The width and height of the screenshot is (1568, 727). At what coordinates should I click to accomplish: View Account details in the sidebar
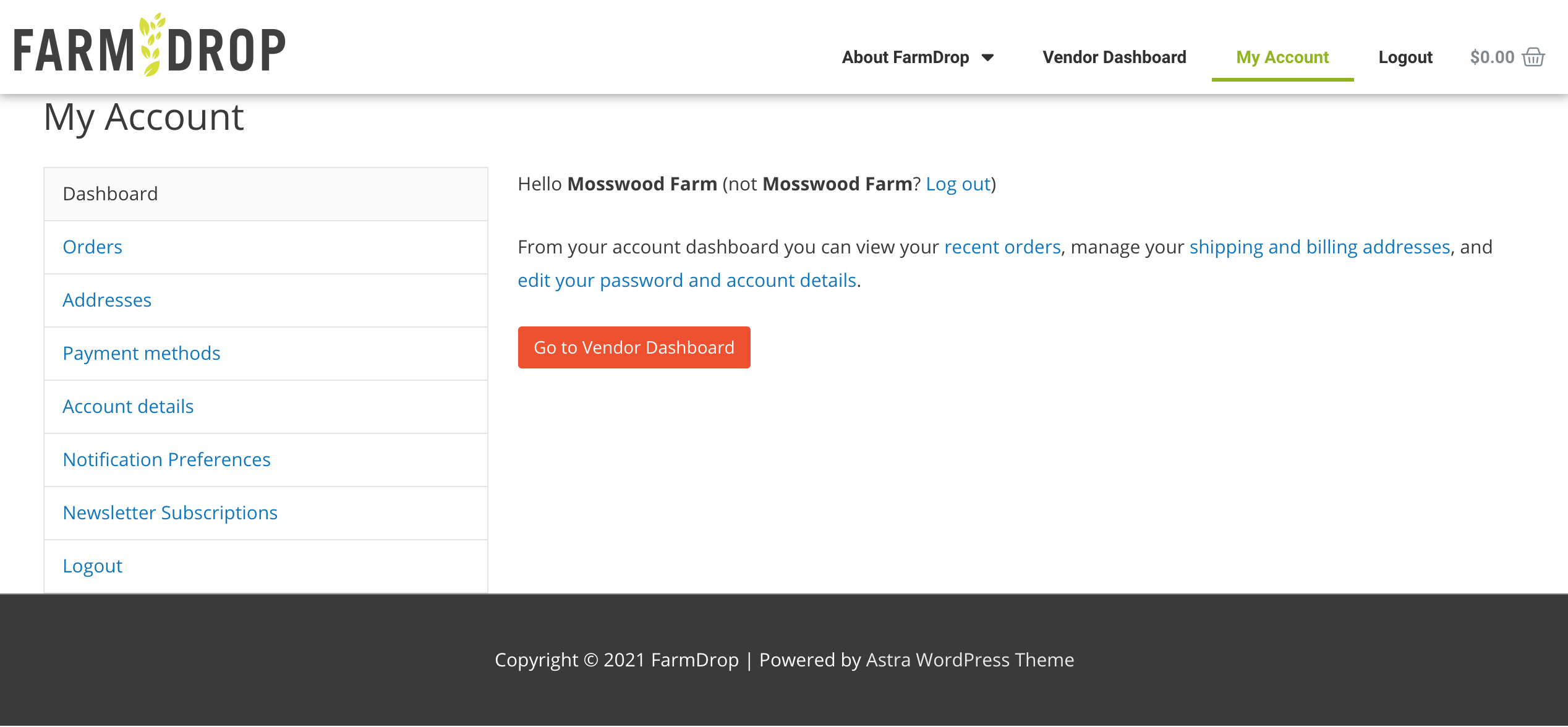128,406
